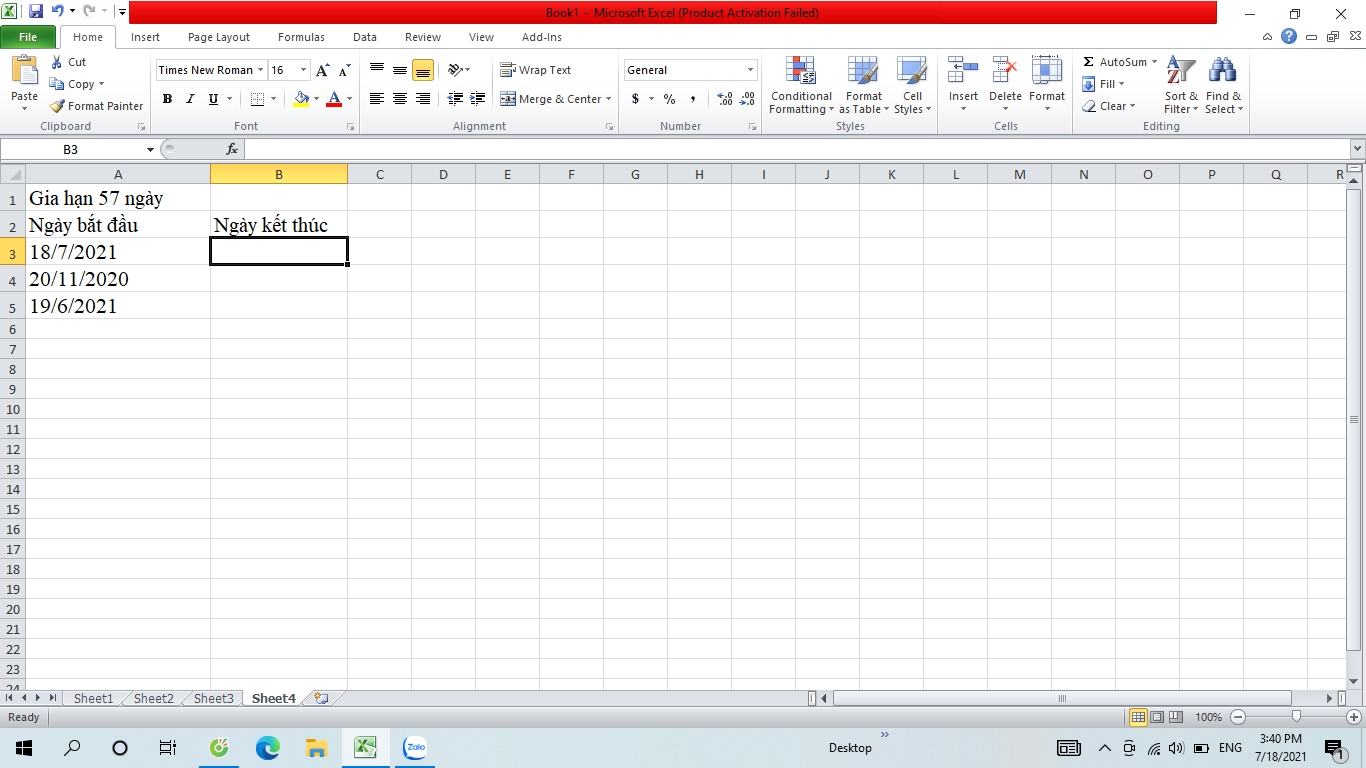This screenshot has width=1366, height=768.
Task: Open the font size dropdown
Action: [304, 70]
